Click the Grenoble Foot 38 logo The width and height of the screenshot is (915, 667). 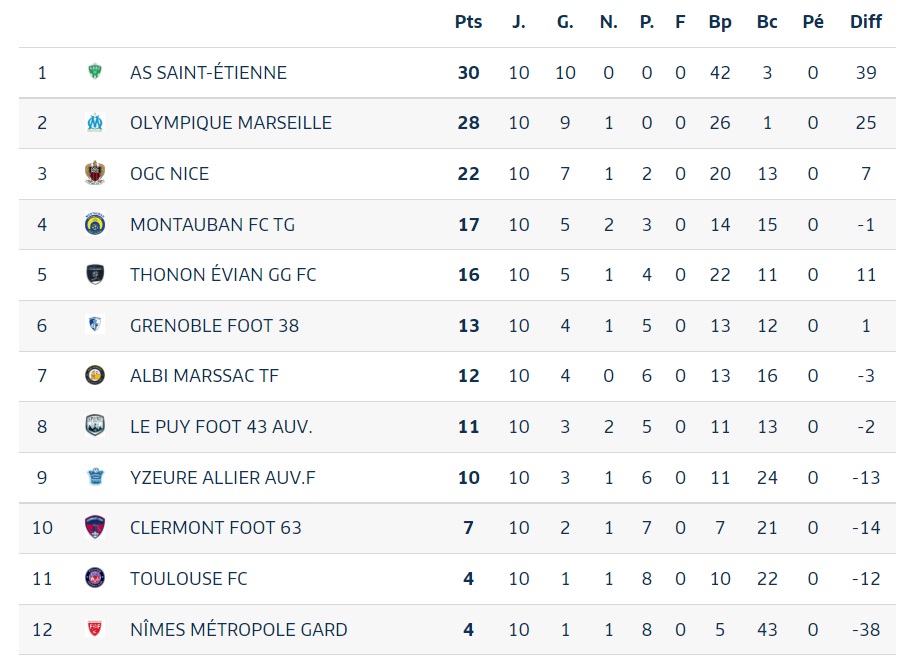(95, 325)
